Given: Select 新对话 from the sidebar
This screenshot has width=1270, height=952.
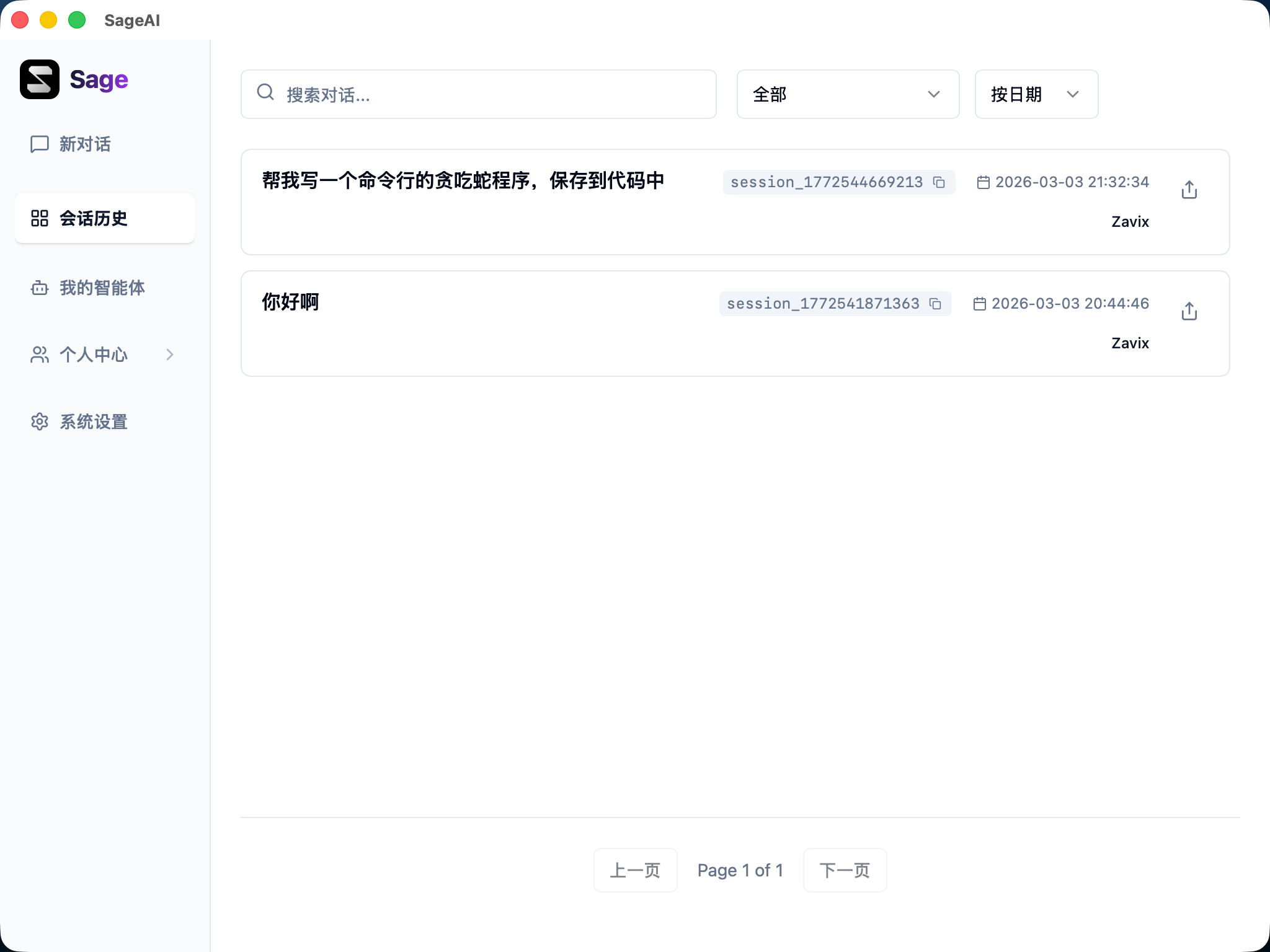Looking at the screenshot, I should point(85,144).
